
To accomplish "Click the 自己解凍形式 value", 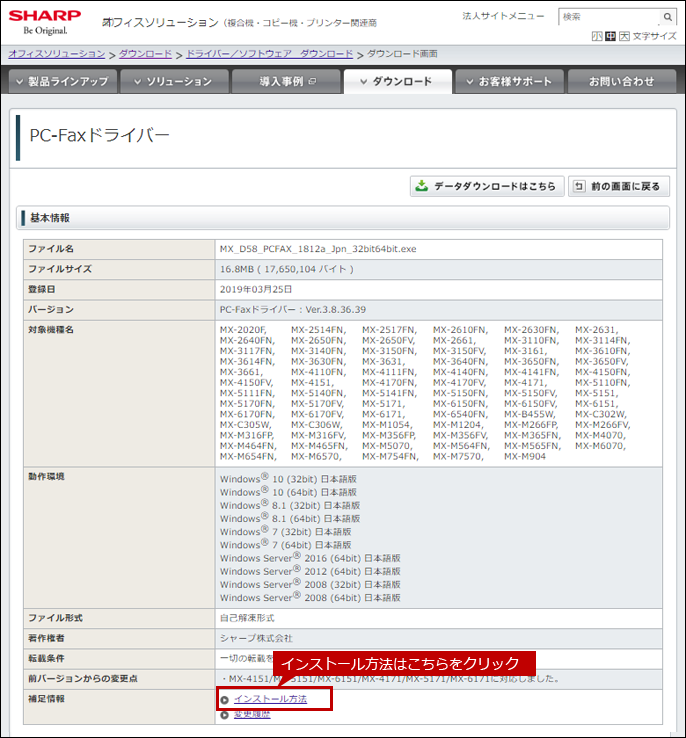I will [x=247, y=618].
